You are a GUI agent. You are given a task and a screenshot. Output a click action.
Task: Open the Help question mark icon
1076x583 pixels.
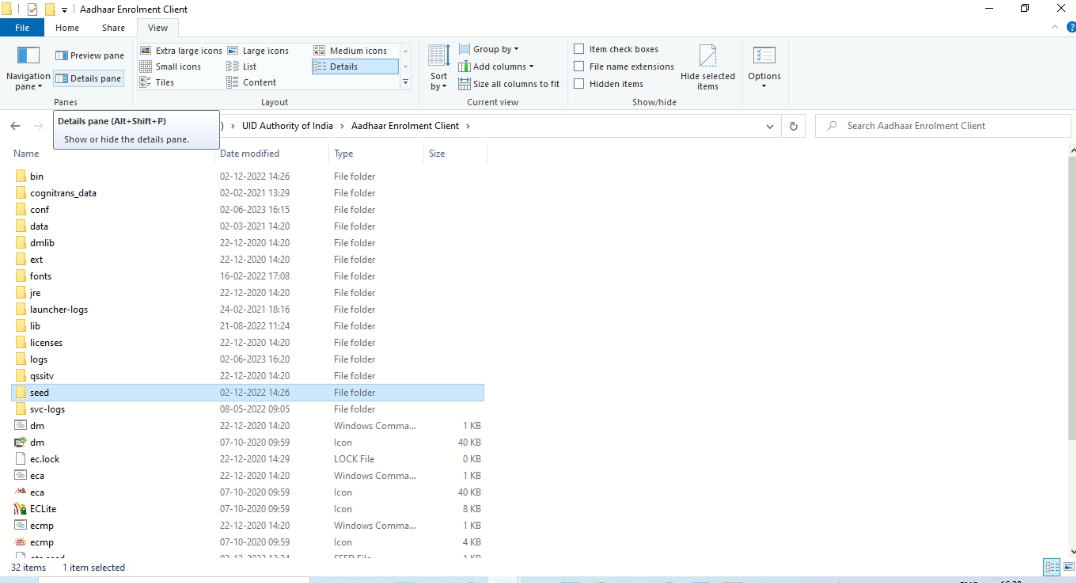[1071, 27]
